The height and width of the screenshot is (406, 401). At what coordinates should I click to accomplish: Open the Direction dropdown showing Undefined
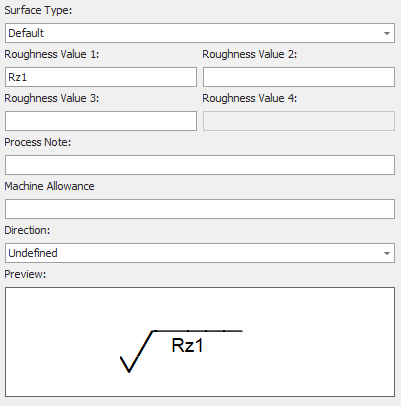click(200, 253)
